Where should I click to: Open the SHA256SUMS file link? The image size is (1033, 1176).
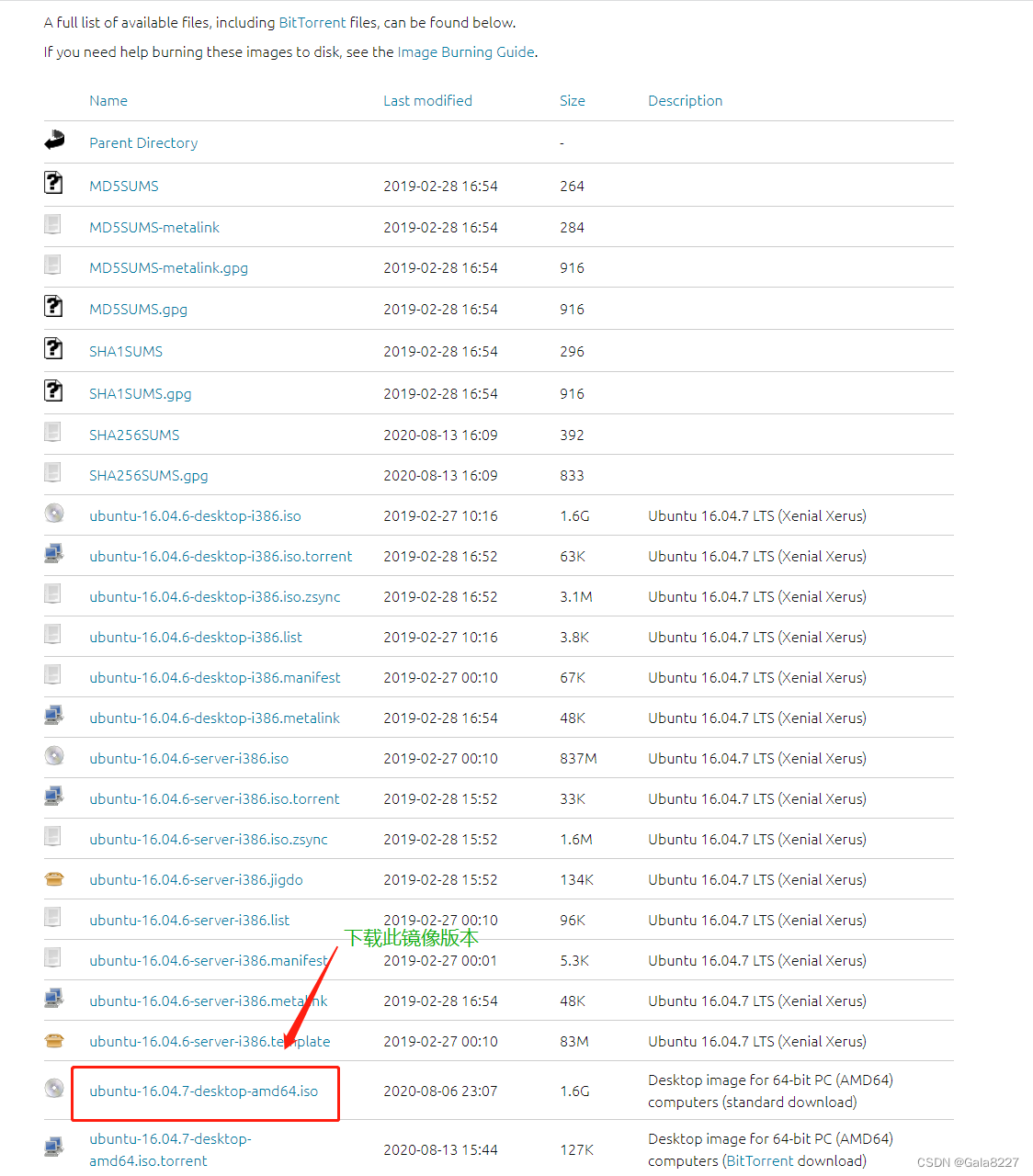(134, 435)
